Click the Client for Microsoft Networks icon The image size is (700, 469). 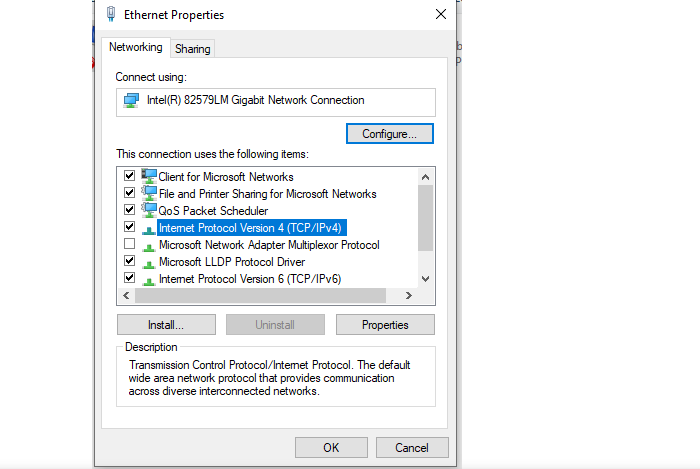tap(149, 176)
